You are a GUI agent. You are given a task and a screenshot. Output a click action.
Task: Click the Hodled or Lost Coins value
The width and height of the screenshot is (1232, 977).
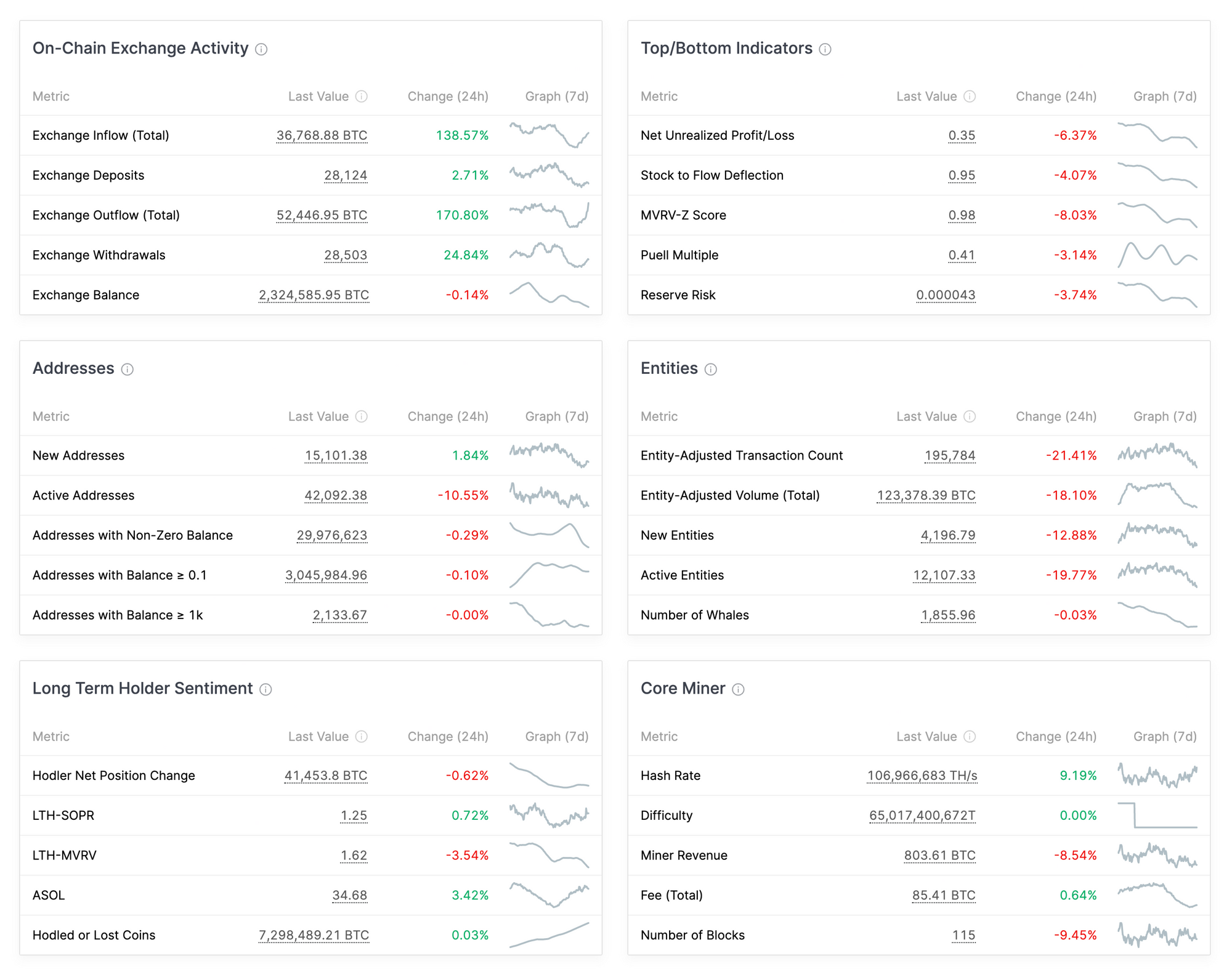click(x=314, y=935)
